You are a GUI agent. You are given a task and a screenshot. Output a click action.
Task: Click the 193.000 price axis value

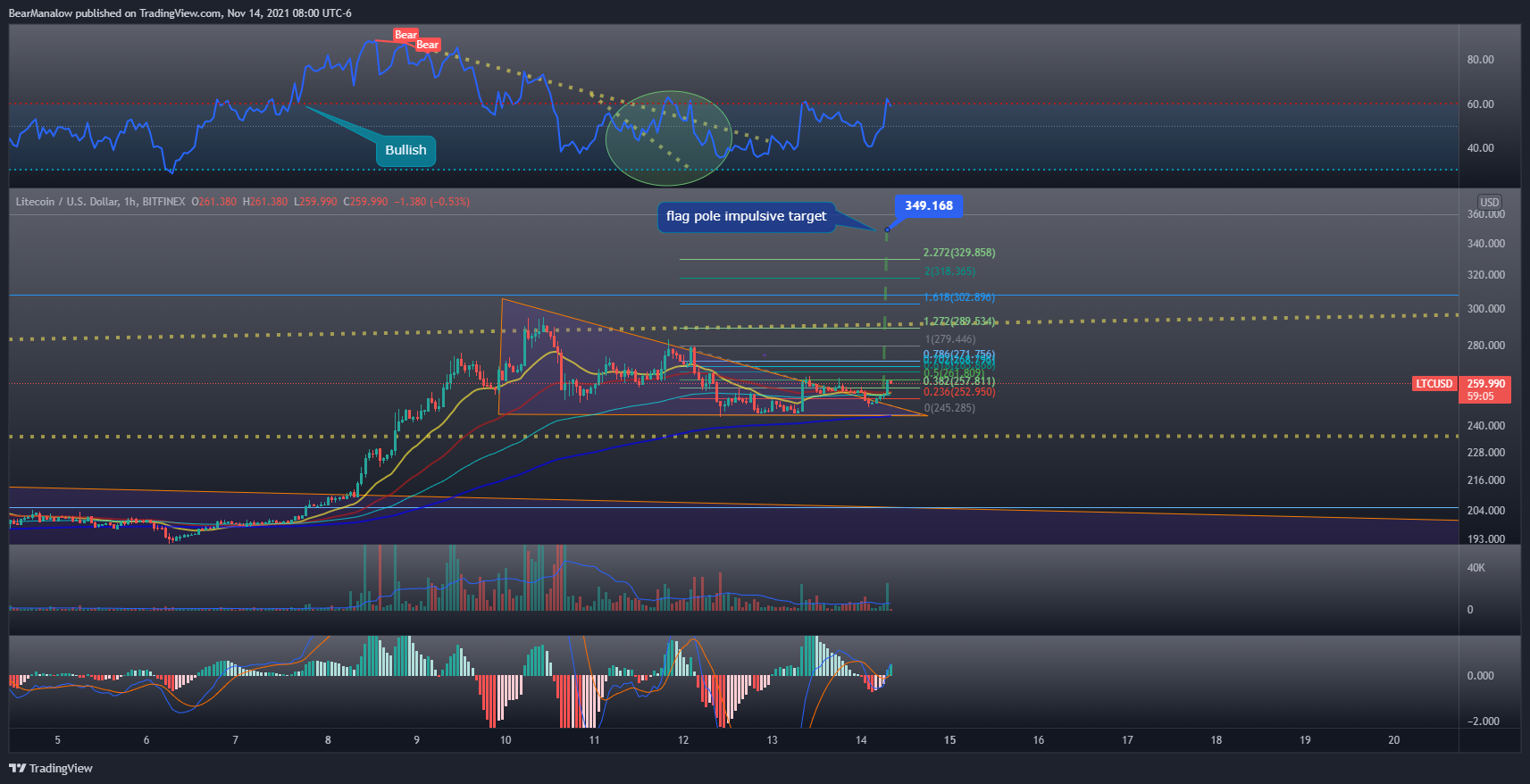1486,539
